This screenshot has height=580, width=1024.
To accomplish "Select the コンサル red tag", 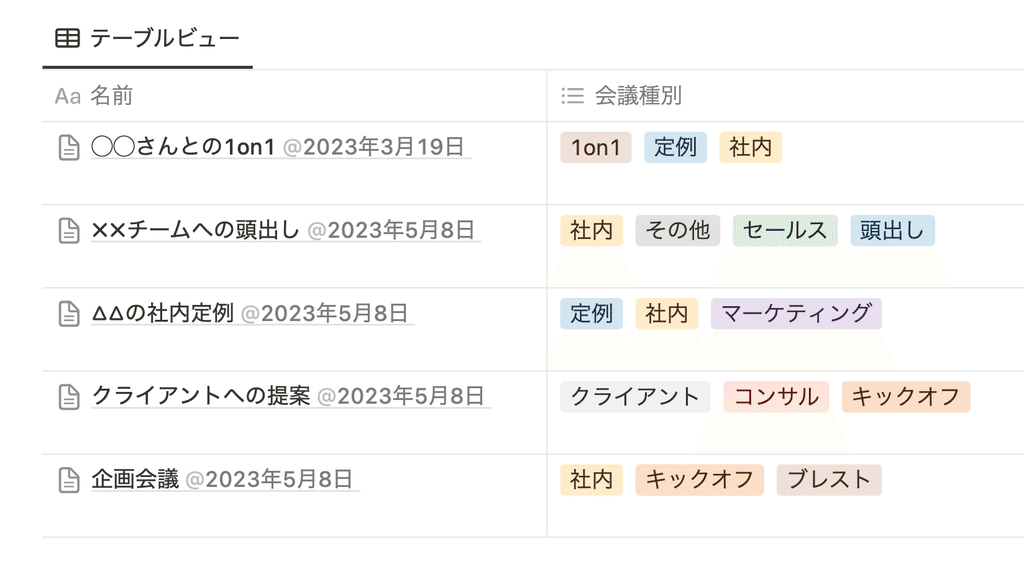I will click(776, 396).
